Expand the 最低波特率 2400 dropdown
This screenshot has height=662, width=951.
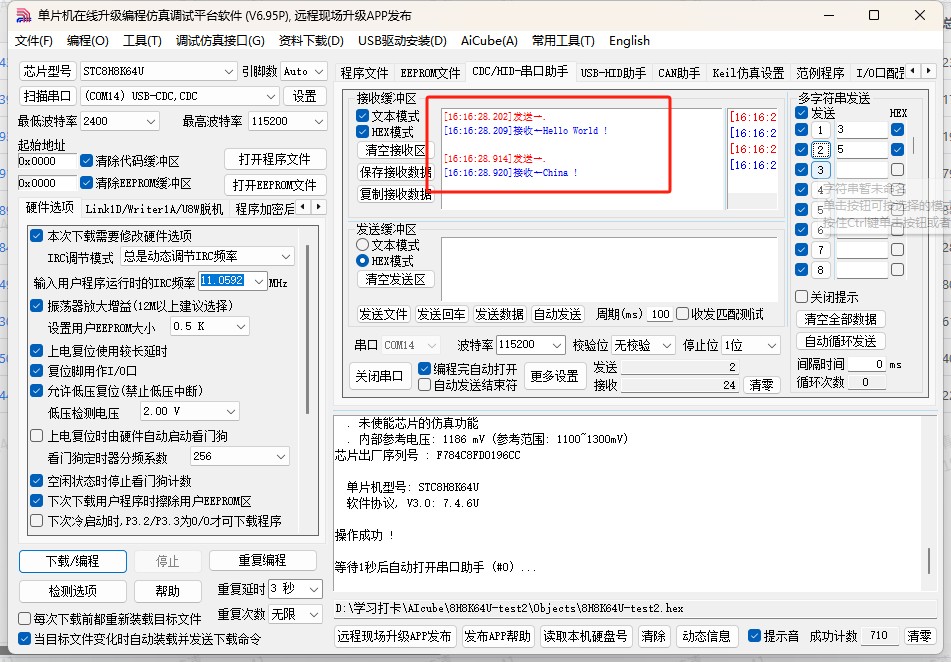click(x=151, y=121)
